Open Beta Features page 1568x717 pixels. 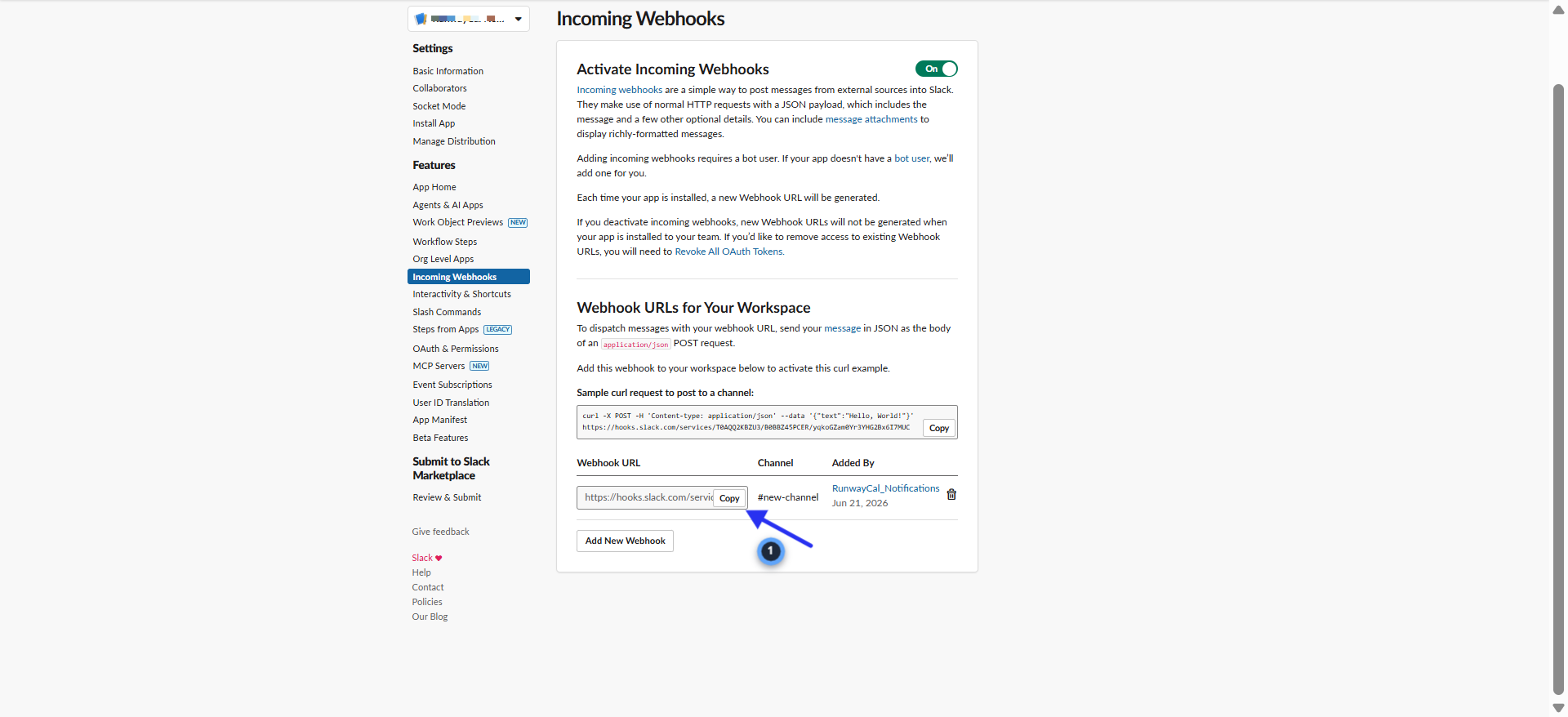[x=440, y=438]
